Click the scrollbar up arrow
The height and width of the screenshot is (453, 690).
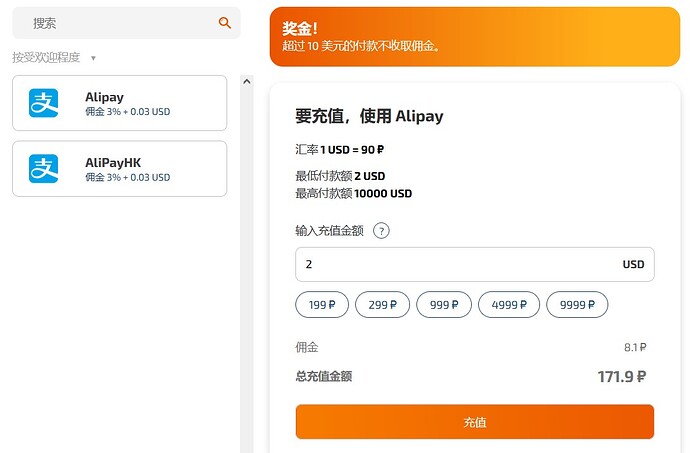coord(247,81)
